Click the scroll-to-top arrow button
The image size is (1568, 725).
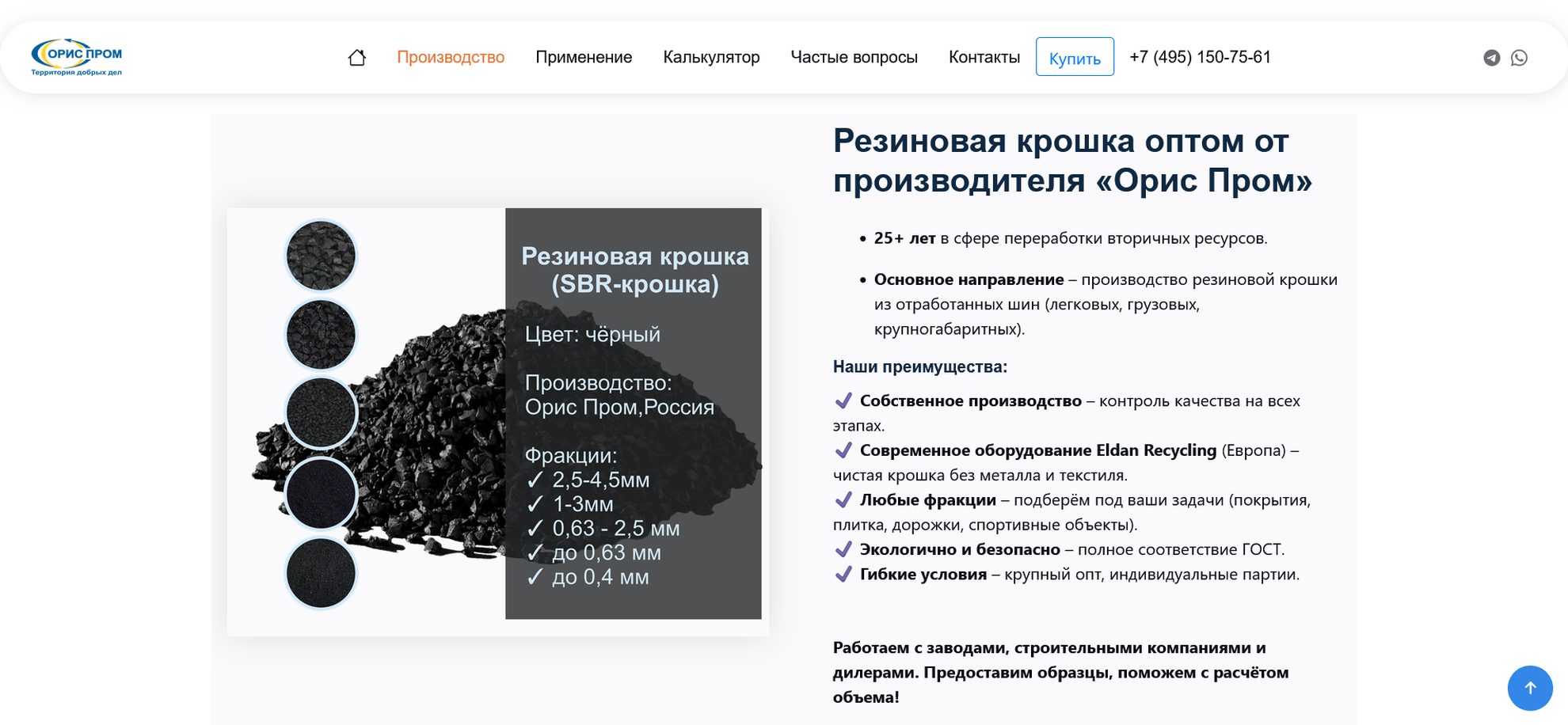1529,688
